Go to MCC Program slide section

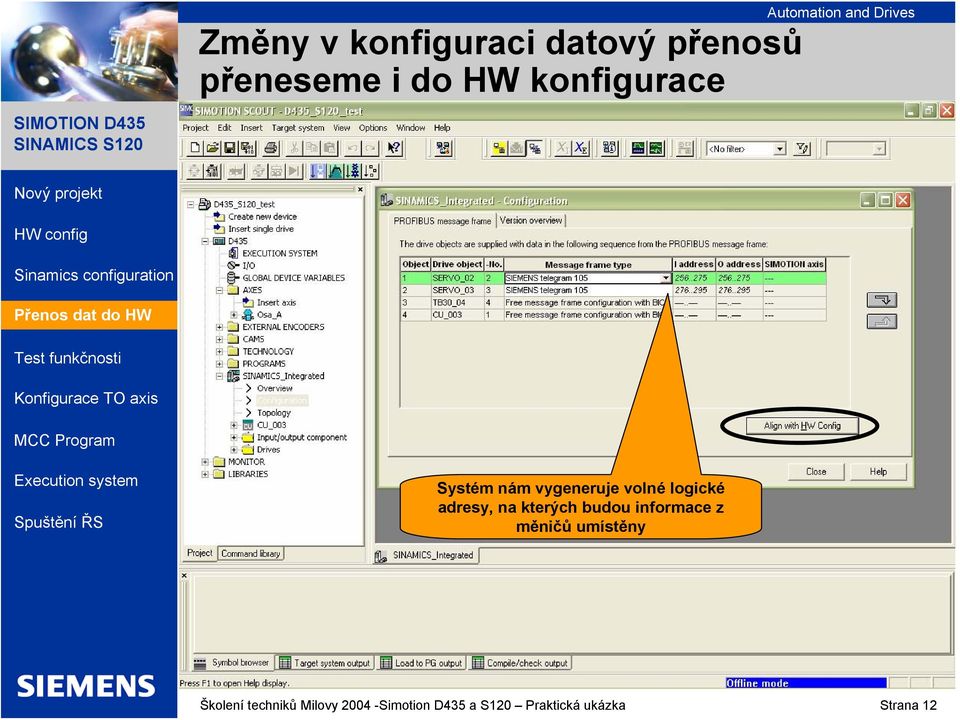(65, 440)
